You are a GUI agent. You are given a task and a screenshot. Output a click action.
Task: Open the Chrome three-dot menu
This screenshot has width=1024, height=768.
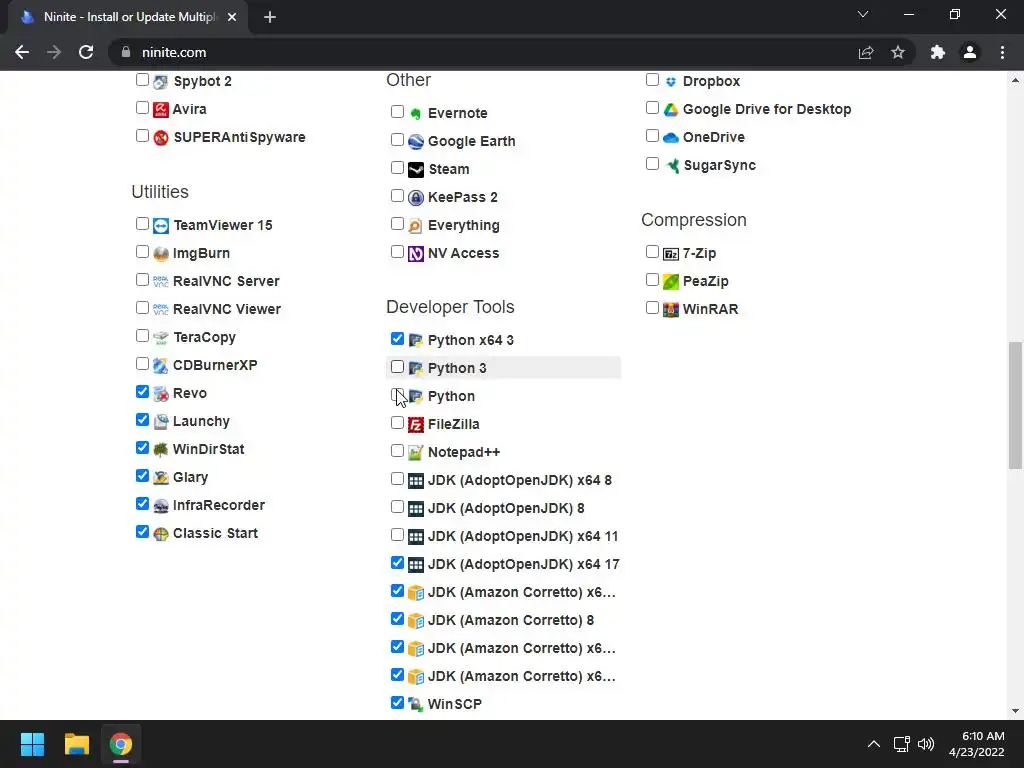tap(1002, 52)
